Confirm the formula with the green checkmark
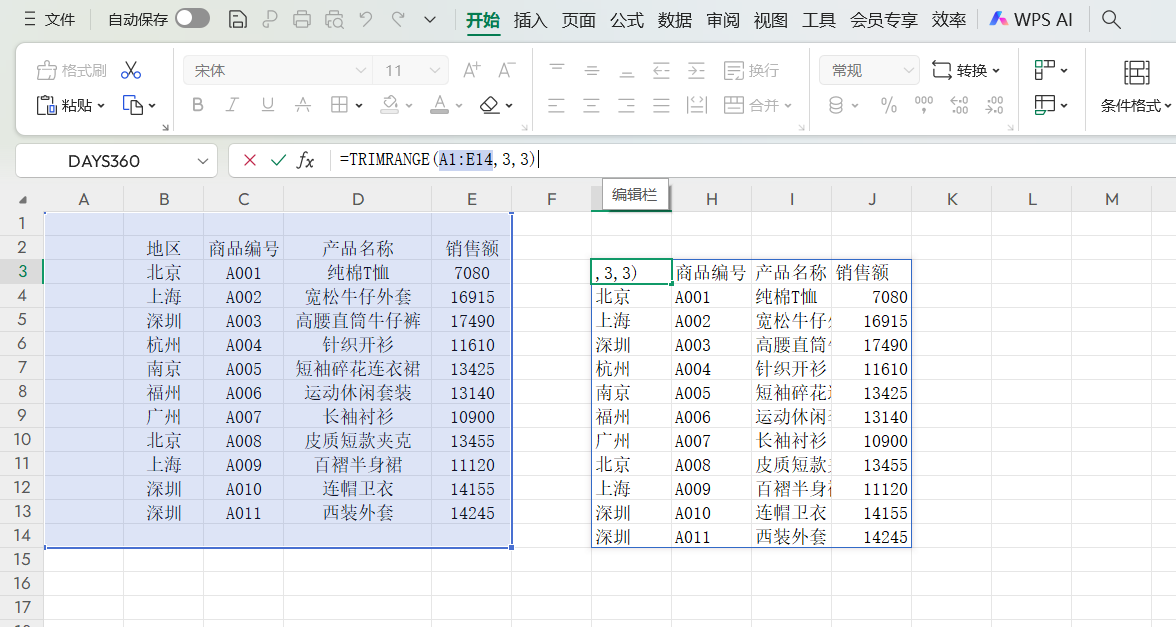This screenshot has width=1176, height=627. (275, 159)
